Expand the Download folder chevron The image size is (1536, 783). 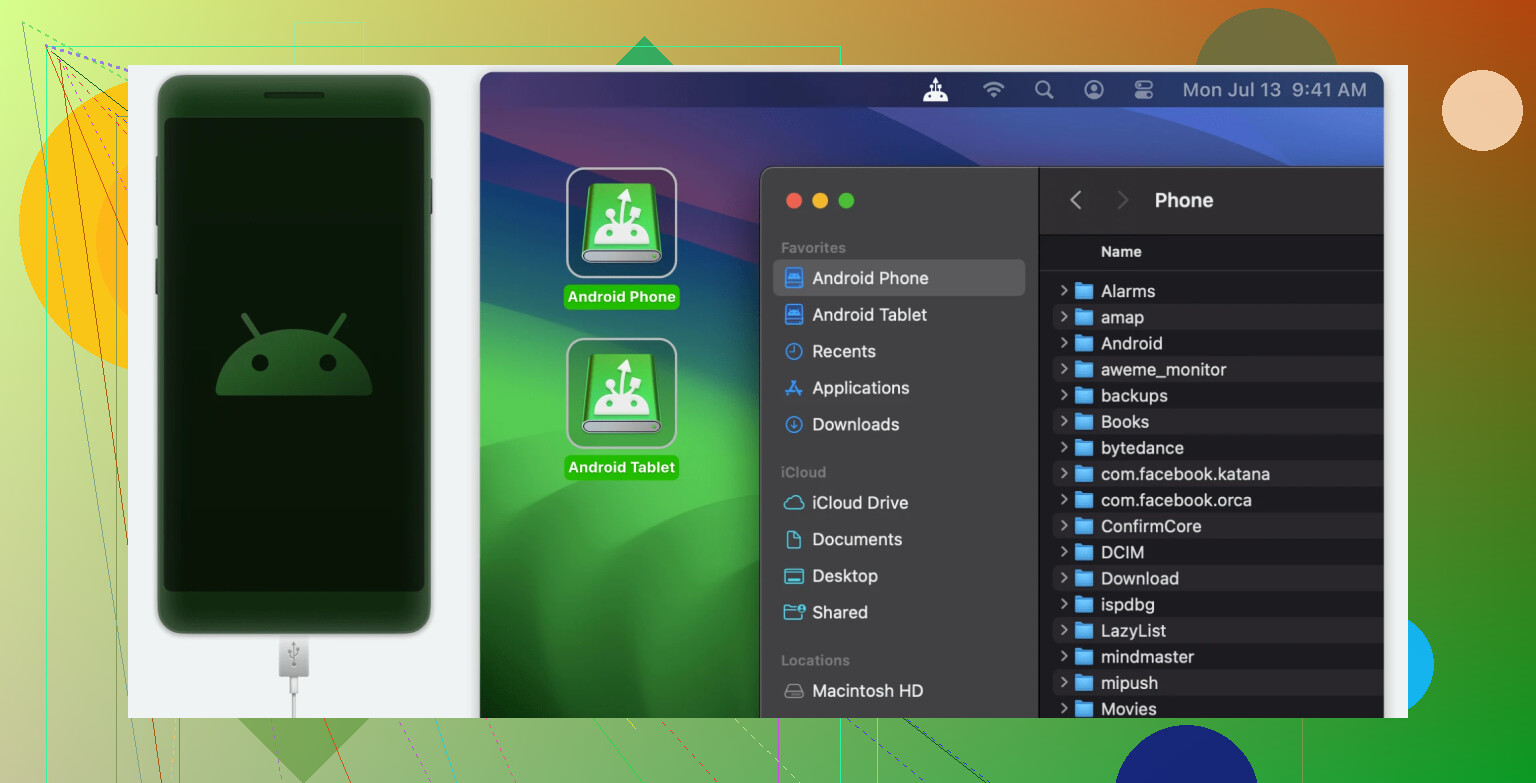1064,578
